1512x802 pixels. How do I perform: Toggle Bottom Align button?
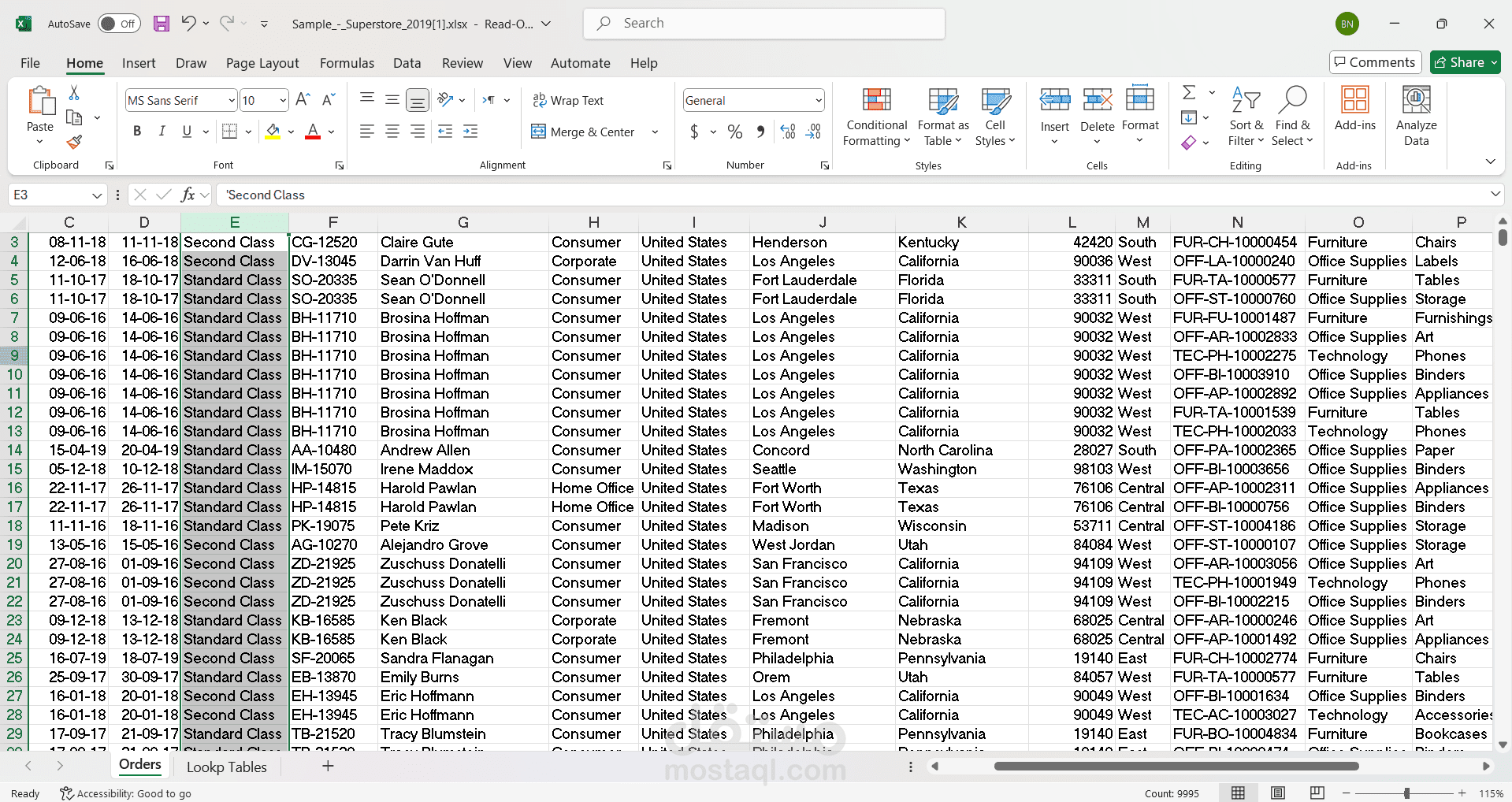[418, 100]
